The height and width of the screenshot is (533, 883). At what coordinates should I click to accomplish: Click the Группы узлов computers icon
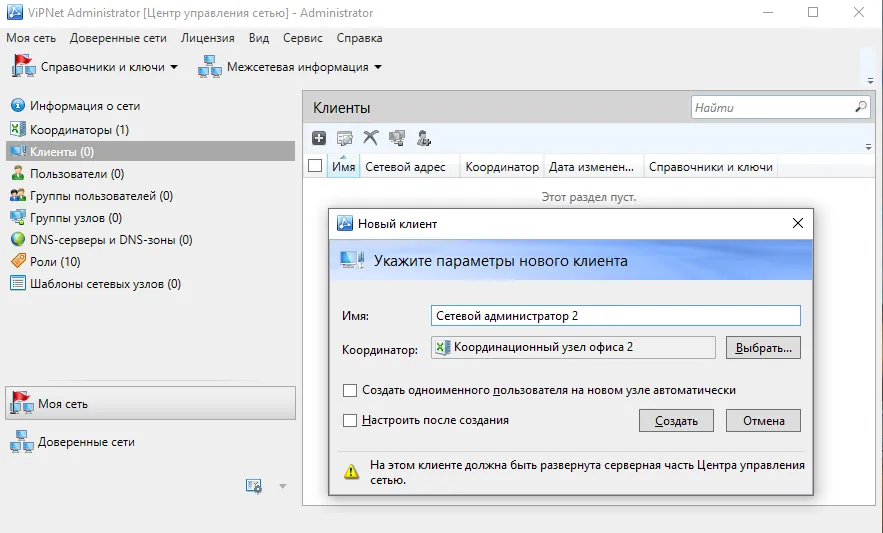(18, 217)
